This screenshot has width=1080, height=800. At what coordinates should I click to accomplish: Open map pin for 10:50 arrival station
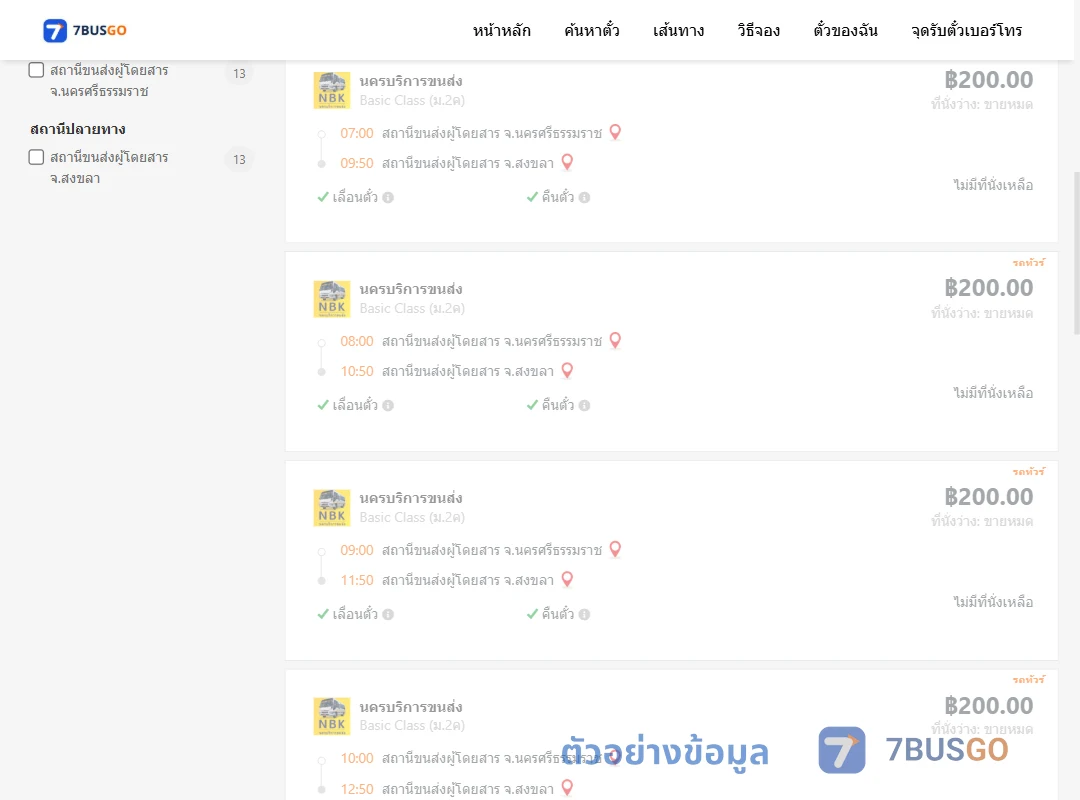567,371
